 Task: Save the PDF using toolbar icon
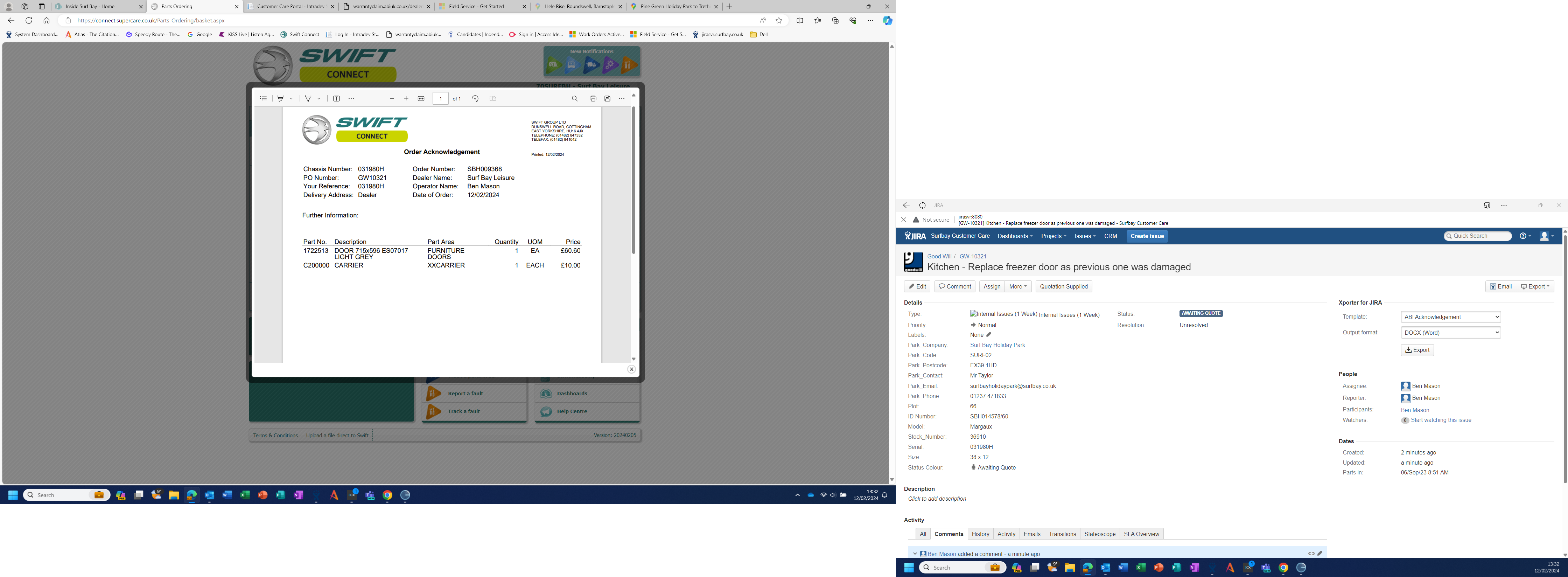tap(607, 99)
